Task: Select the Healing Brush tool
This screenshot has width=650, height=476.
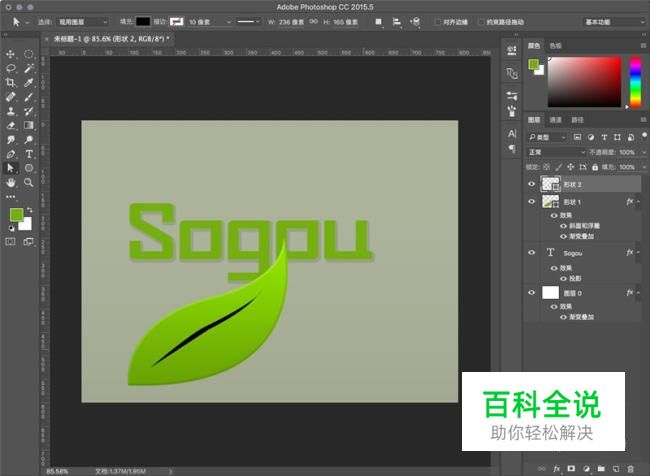Action: (10, 97)
